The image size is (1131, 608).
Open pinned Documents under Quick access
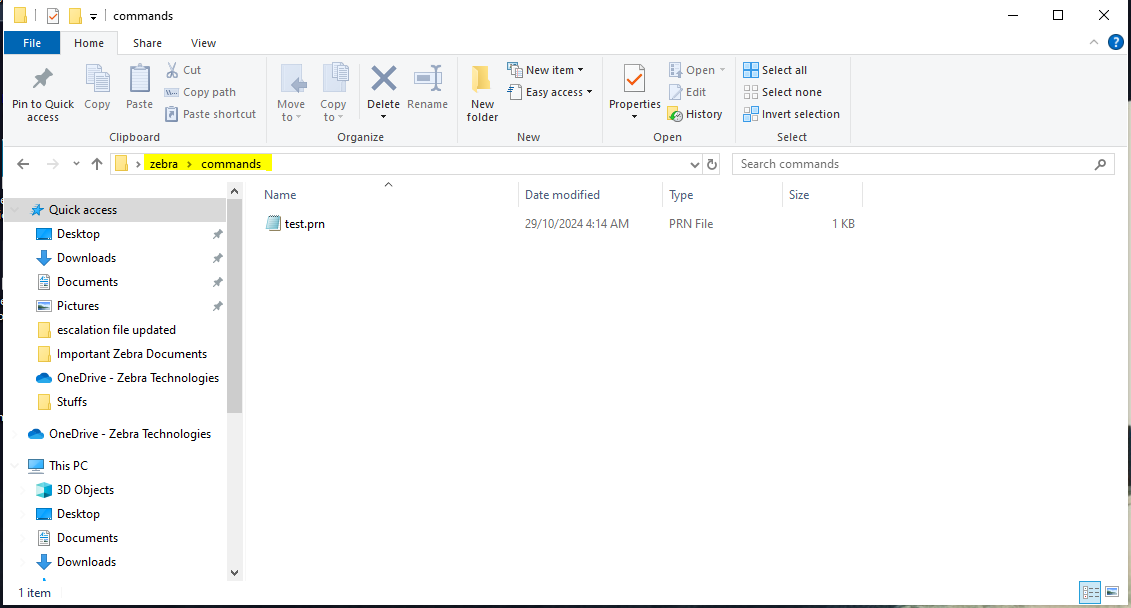coord(87,282)
